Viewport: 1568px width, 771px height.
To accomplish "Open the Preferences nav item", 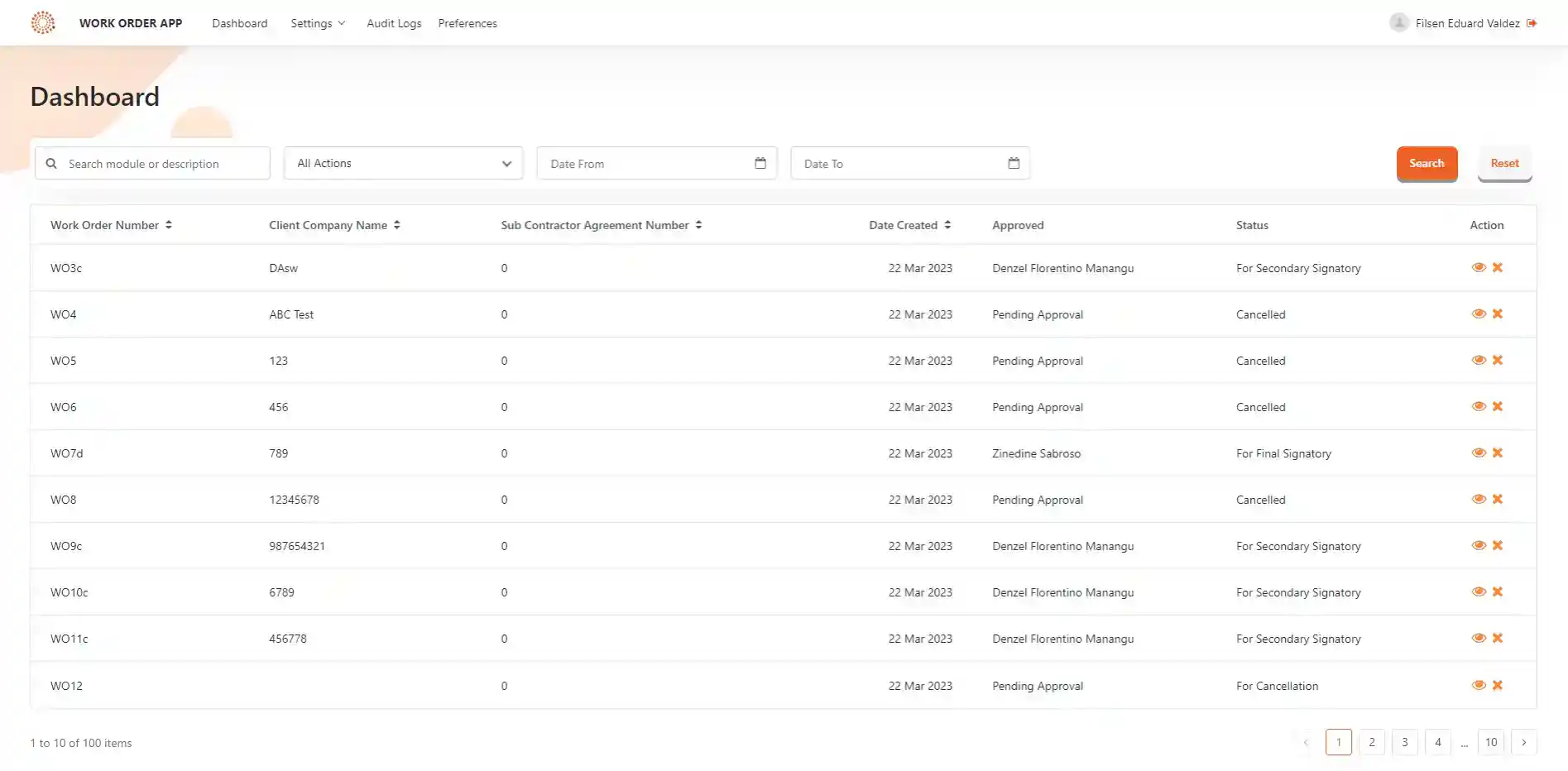I will [468, 23].
